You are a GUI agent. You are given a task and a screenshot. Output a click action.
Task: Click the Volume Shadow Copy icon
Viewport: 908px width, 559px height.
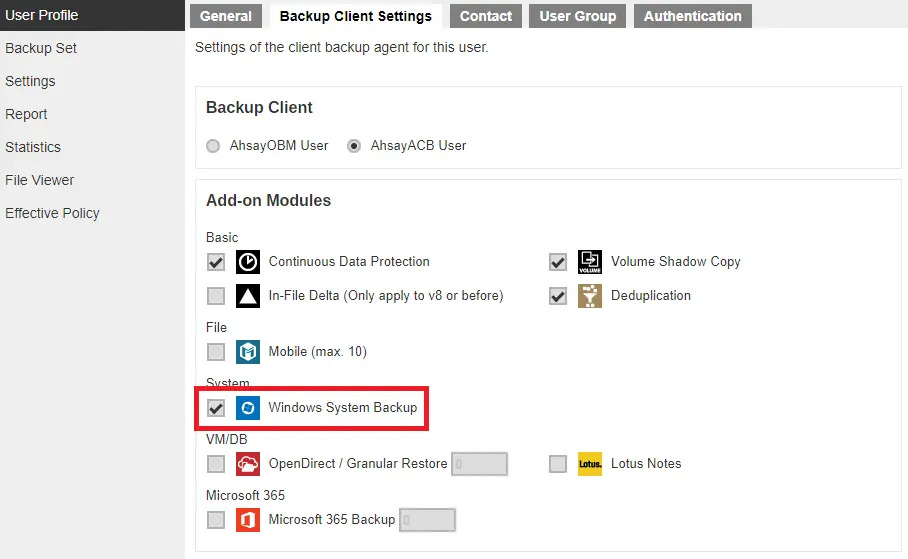[590, 262]
